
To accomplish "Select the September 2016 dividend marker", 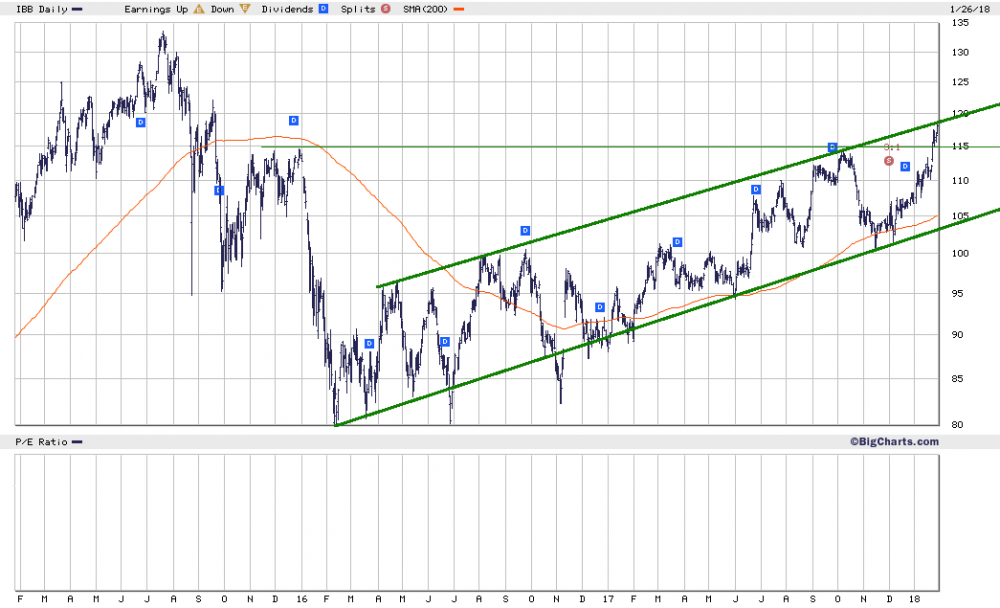I will [x=525, y=231].
